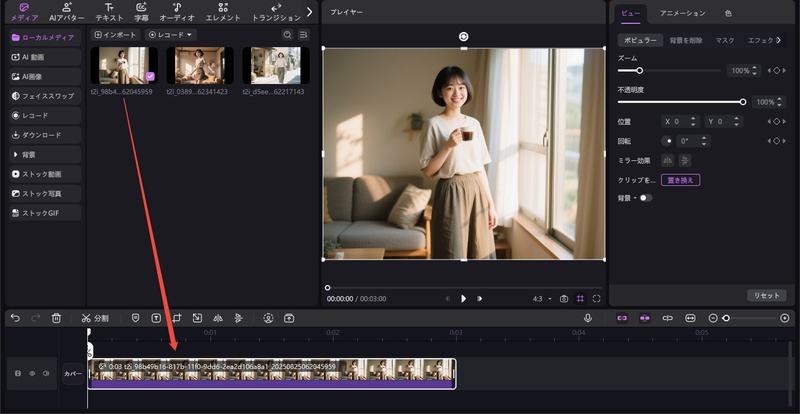Click the カバー cover button

(73, 374)
